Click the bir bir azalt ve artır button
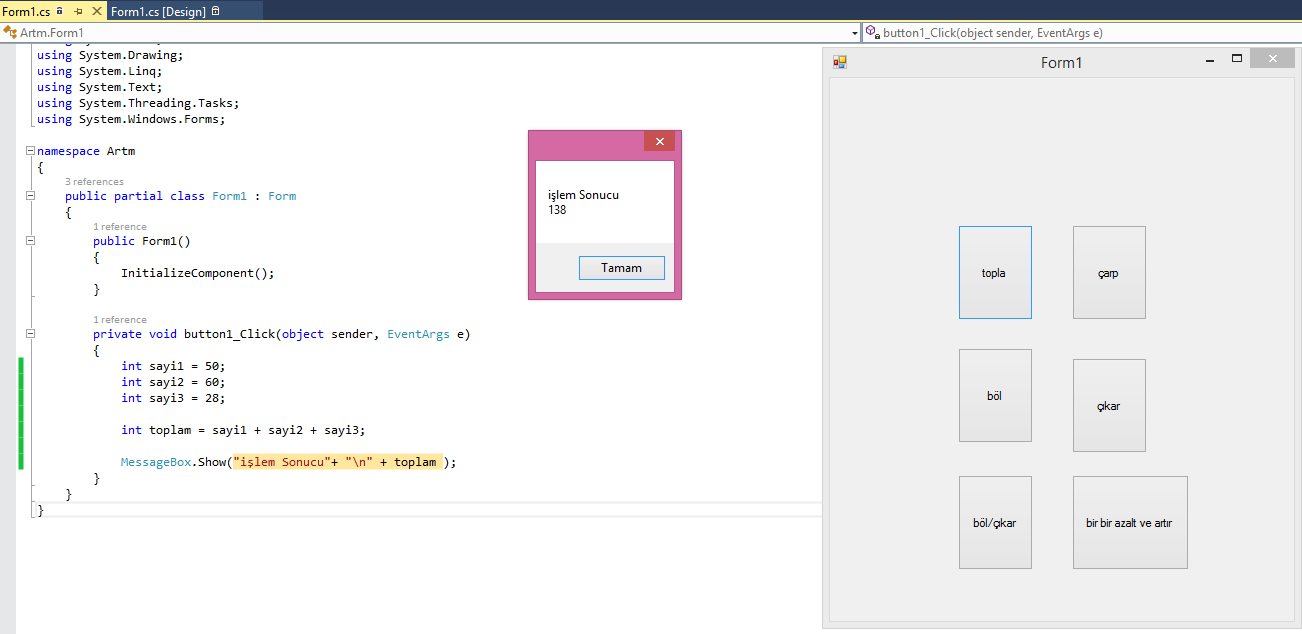Viewport: 1302px width, 634px height. point(1130,522)
